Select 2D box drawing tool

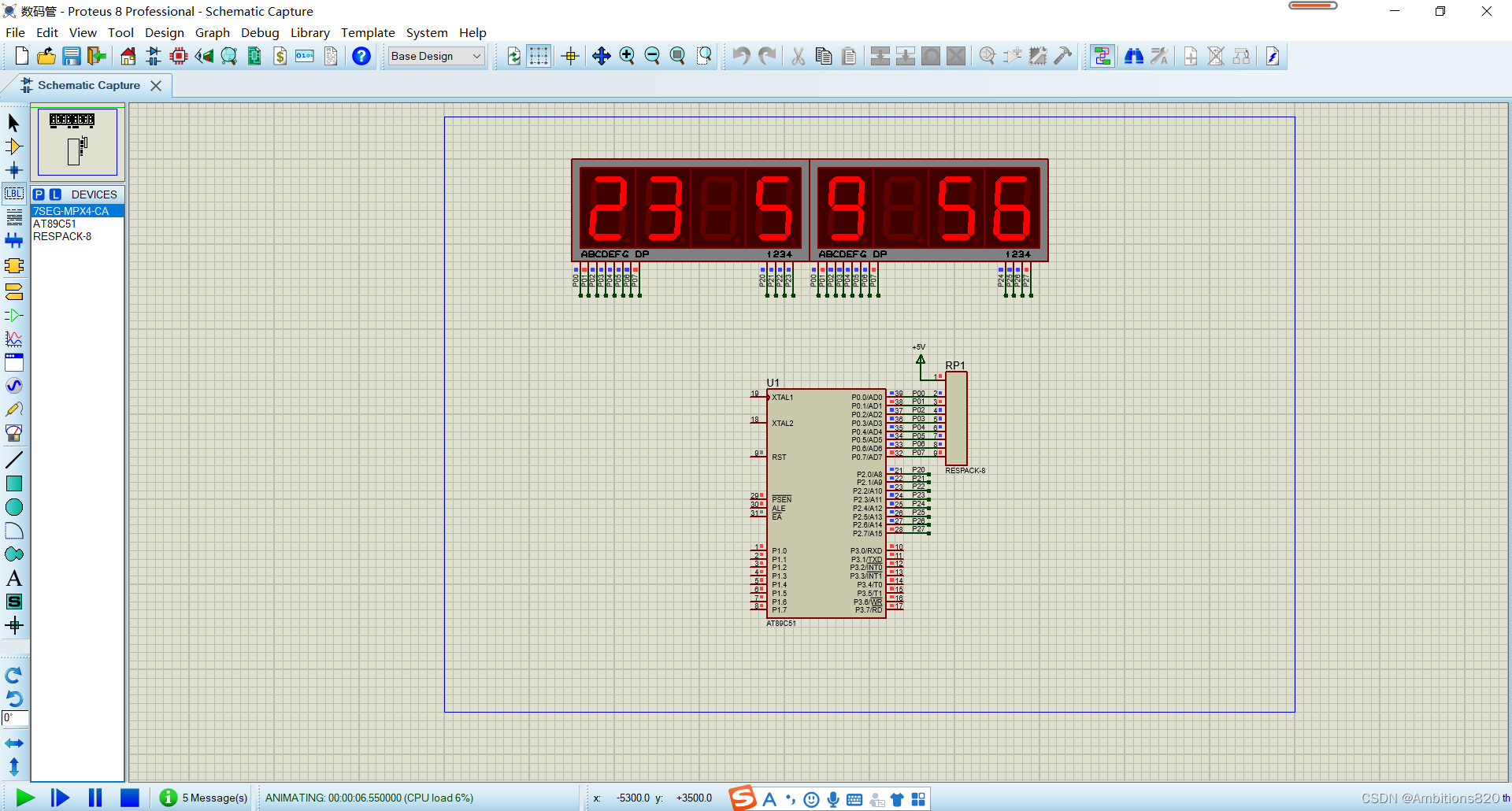tap(14, 483)
